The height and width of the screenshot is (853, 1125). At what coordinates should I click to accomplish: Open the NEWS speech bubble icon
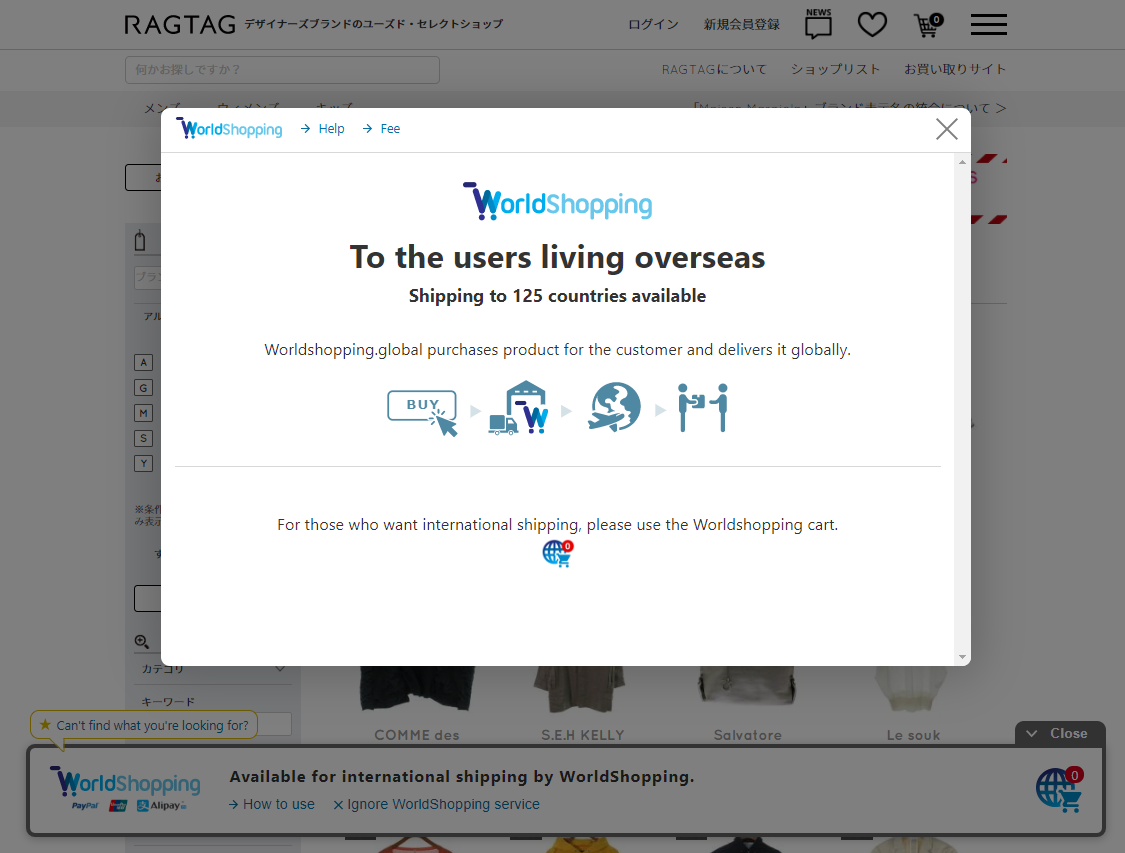[818, 24]
